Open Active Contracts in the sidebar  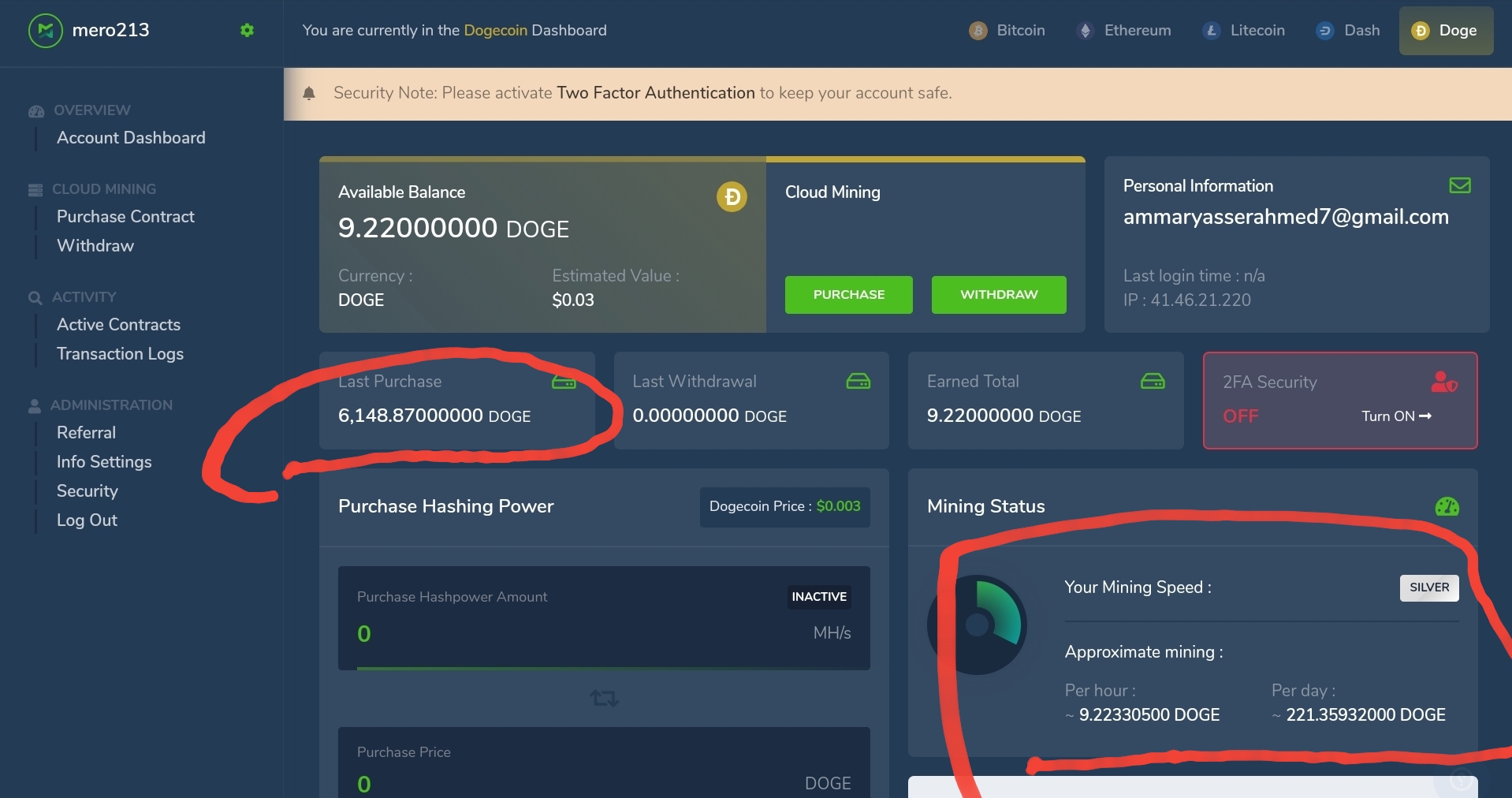pyautogui.click(x=118, y=325)
